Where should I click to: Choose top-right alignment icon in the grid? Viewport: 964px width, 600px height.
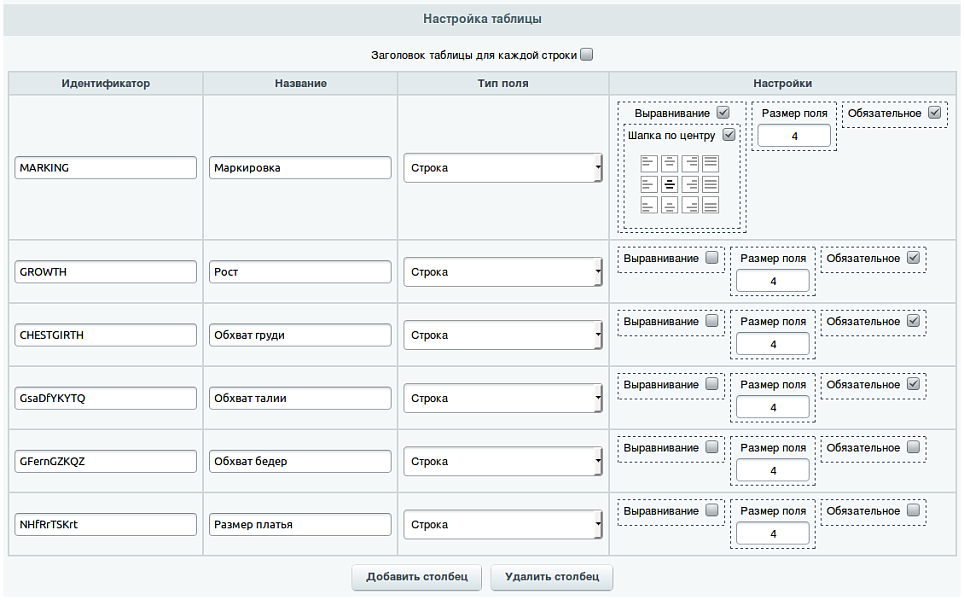click(x=690, y=163)
